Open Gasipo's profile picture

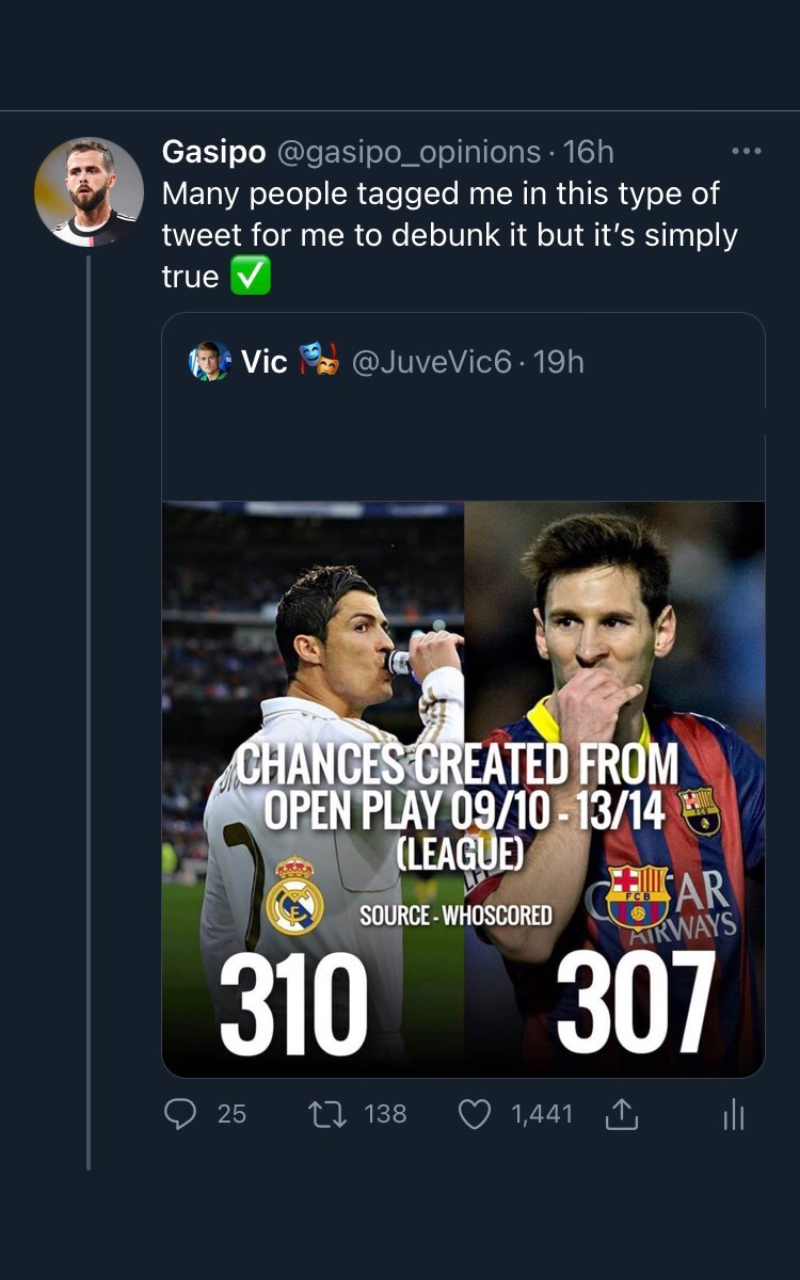pos(89,192)
